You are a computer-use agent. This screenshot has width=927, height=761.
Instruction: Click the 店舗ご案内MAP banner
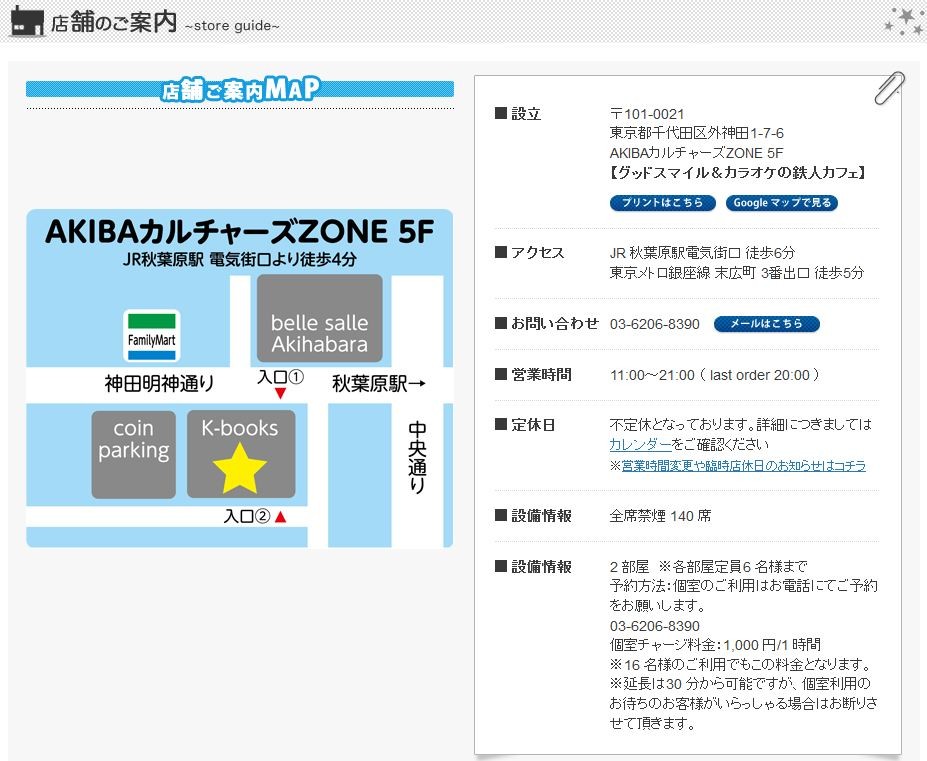(x=240, y=89)
